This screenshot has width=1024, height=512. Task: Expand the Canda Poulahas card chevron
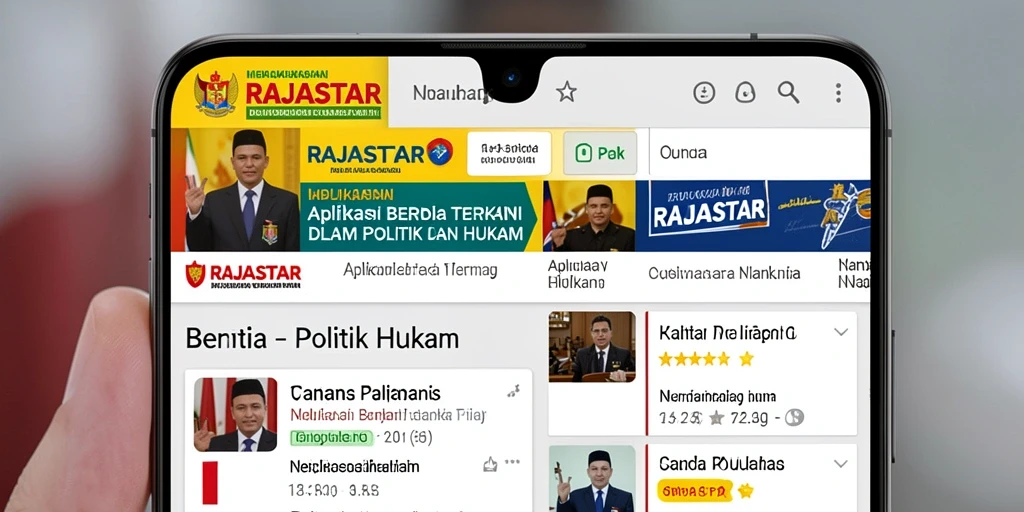(x=841, y=464)
